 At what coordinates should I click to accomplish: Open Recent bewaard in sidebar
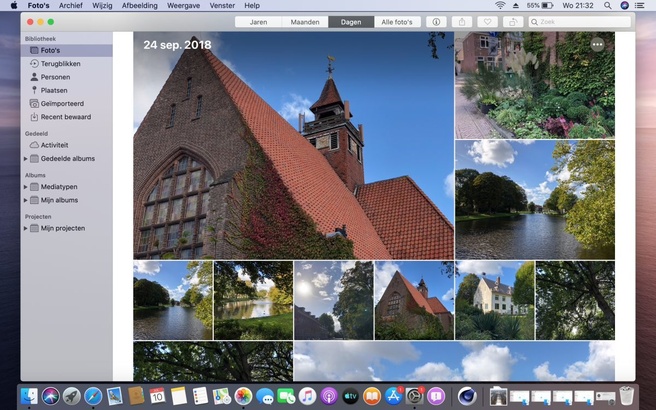point(67,117)
